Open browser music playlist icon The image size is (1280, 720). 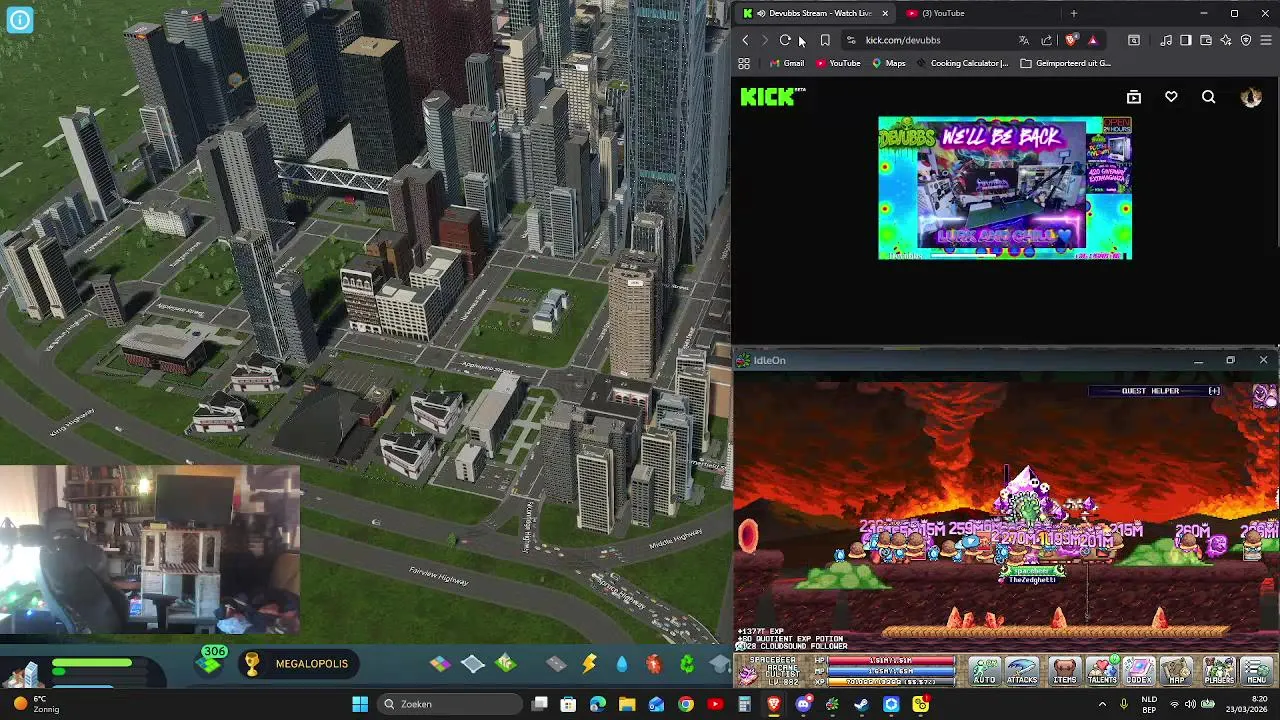(x=1166, y=40)
